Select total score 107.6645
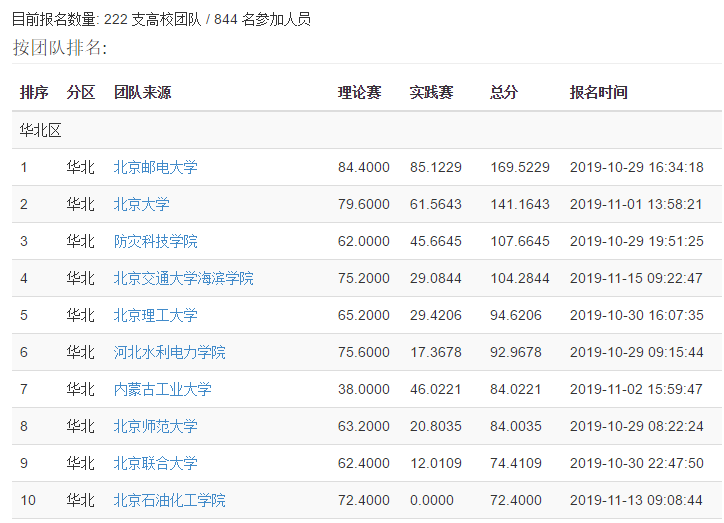This screenshot has height=523, width=724. click(520, 241)
